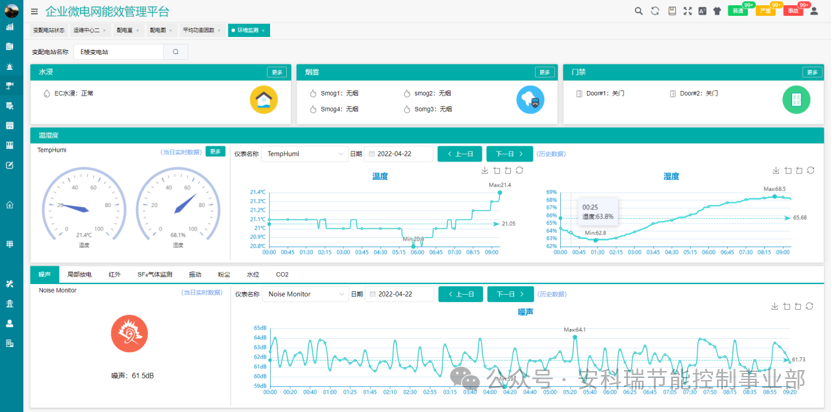Refresh the 湿度 chart
Screen dimensions: 832x412
810,170
